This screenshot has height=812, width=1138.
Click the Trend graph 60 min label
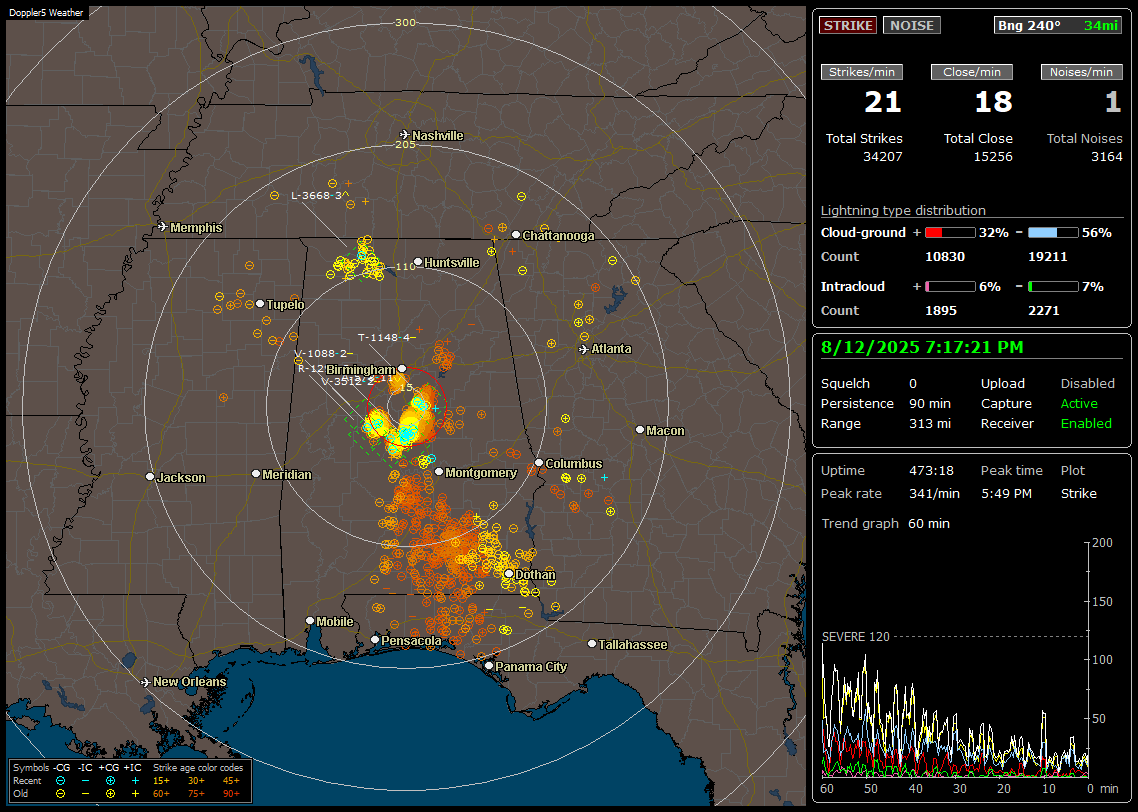pos(885,523)
